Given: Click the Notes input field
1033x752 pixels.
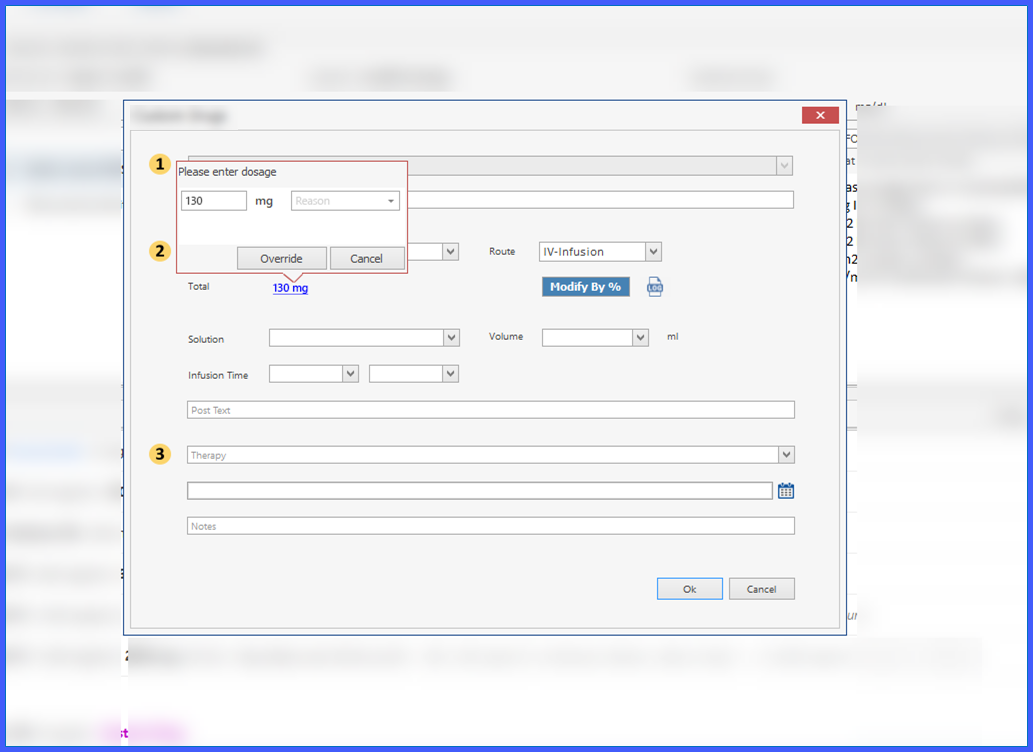Looking at the screenshot, I should click(491, 526).
